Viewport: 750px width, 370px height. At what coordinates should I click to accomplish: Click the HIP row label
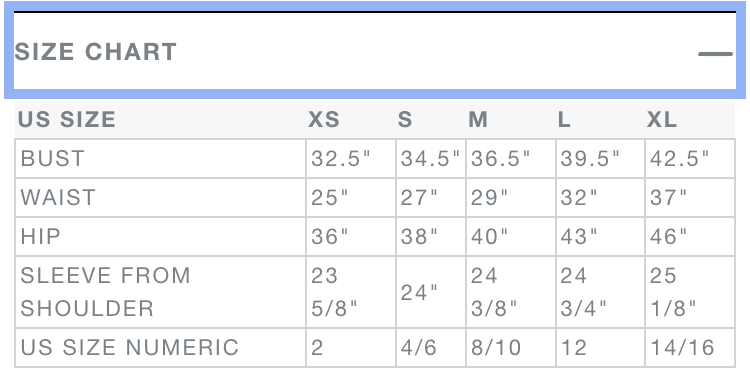[41, 237]
